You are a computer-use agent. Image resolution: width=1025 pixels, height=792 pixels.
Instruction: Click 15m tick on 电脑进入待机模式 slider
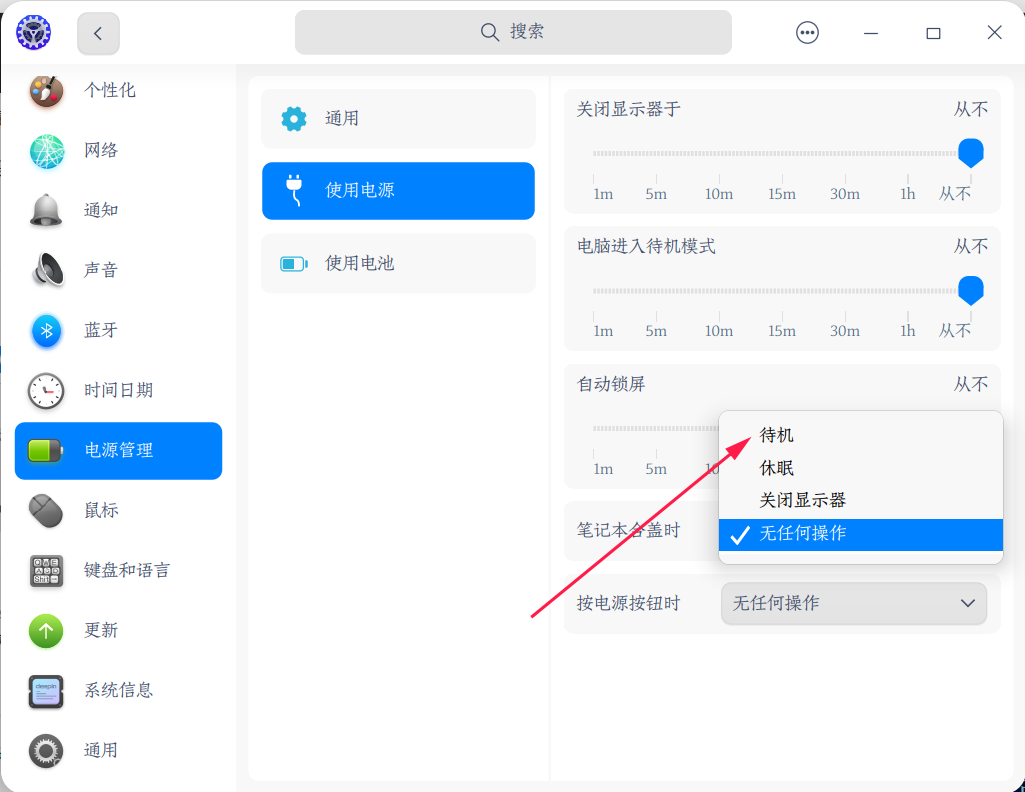coord(782,331)
